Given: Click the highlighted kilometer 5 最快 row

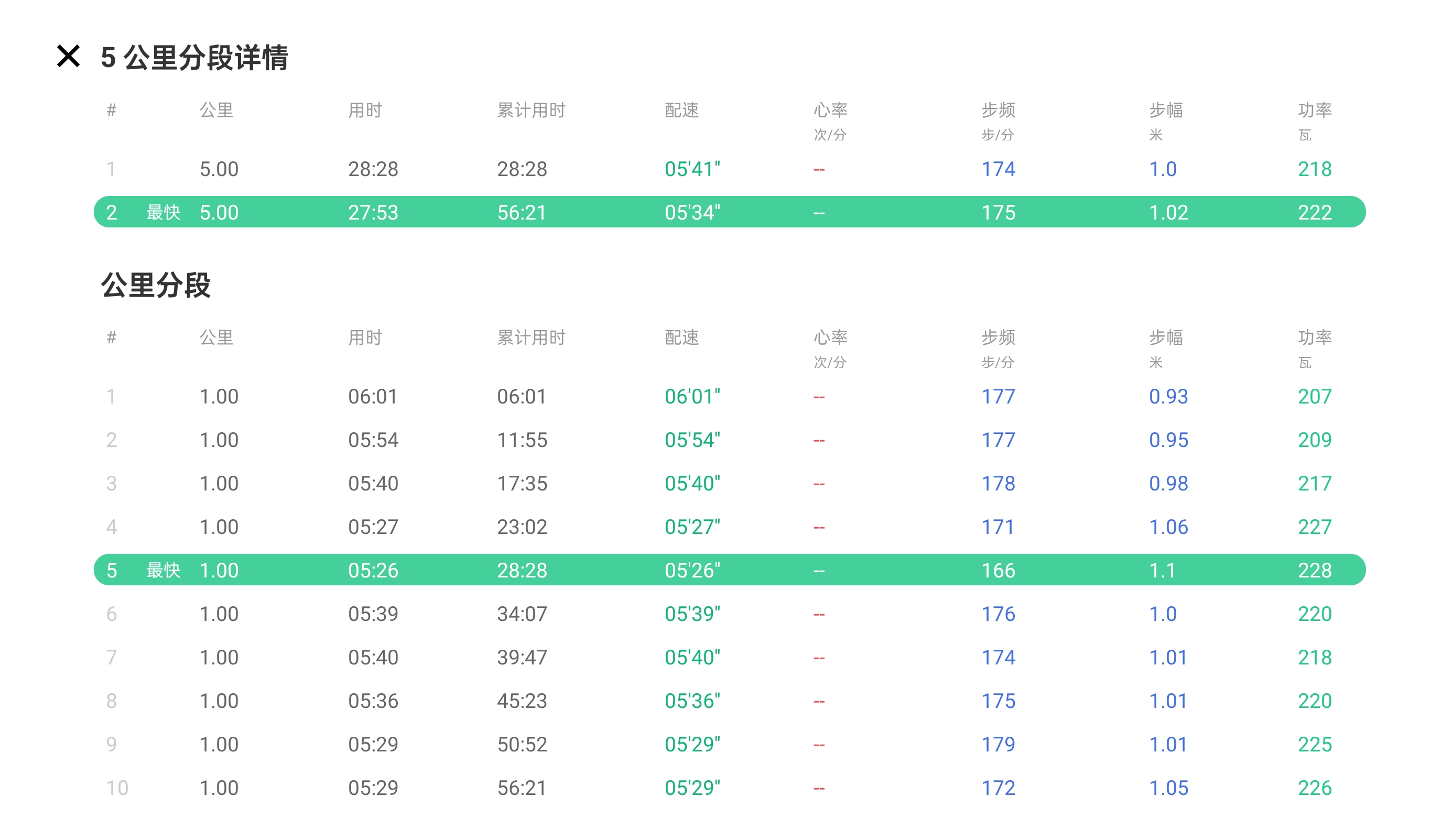Looking at the screenshot, I should 730,570.
